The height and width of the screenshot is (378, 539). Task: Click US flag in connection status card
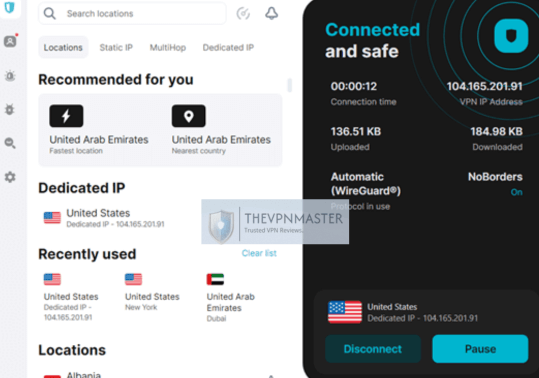[345, 312]
